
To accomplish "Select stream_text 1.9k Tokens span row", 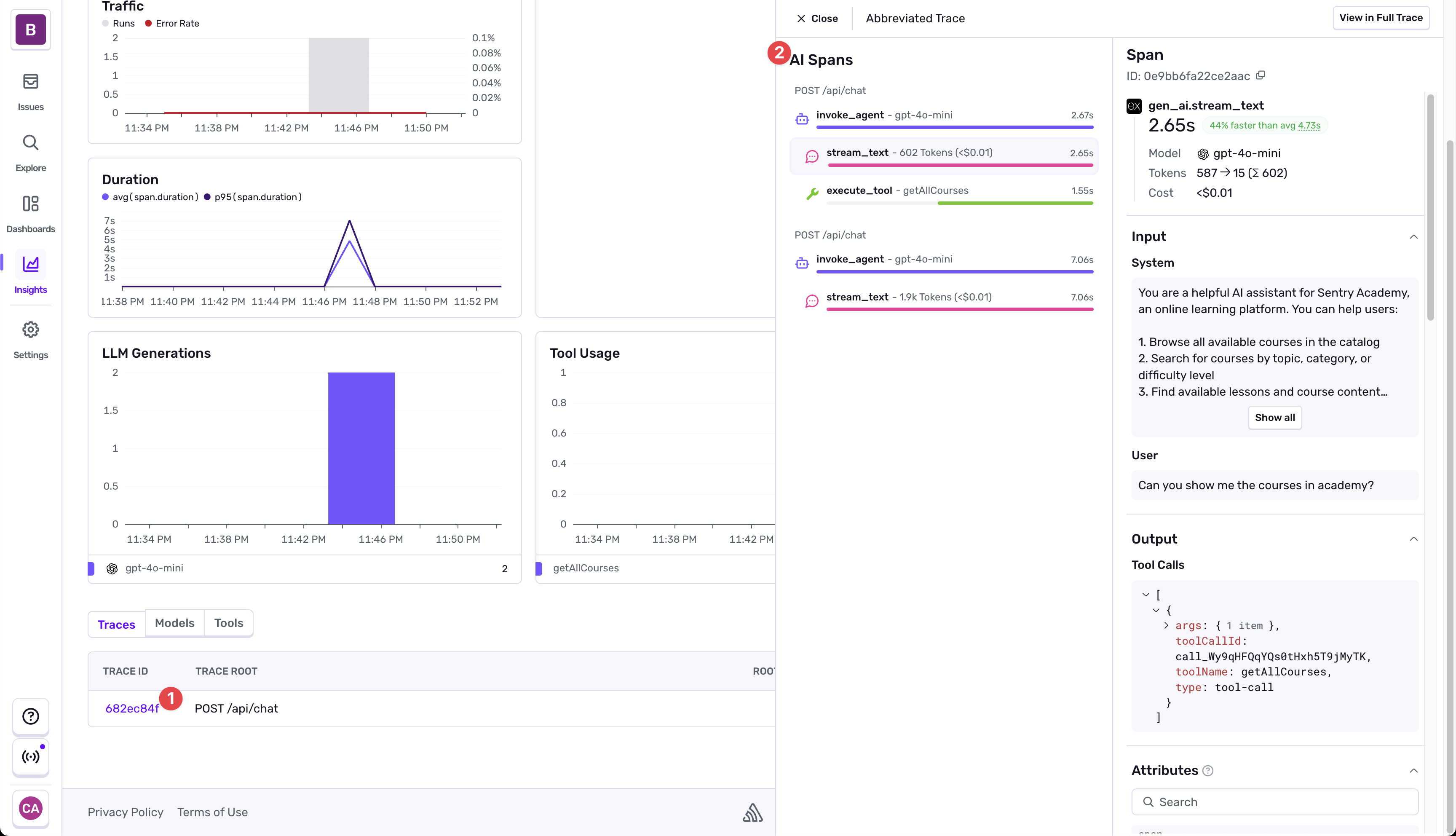I will (x=944, y=301).
